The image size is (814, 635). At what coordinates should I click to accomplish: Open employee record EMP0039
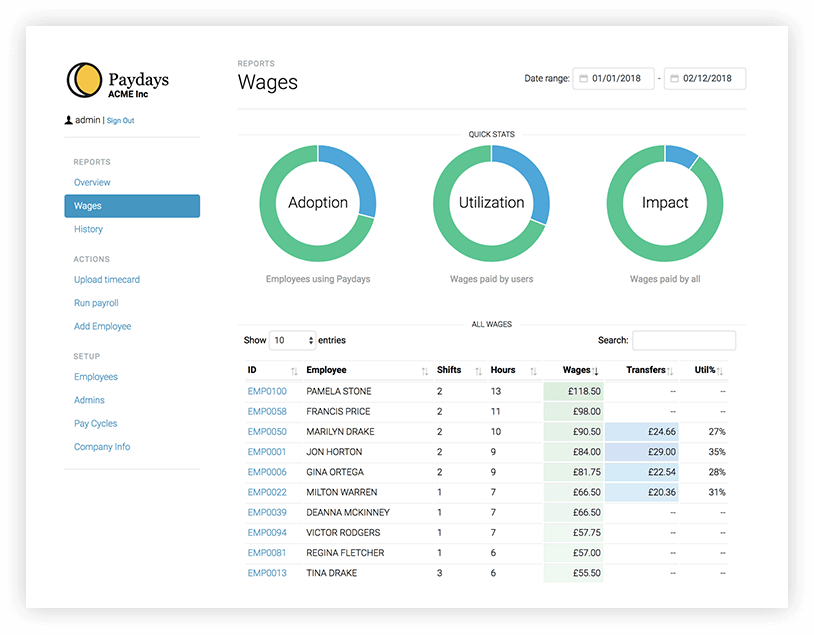pyautogui.click(x=267, y=513)
